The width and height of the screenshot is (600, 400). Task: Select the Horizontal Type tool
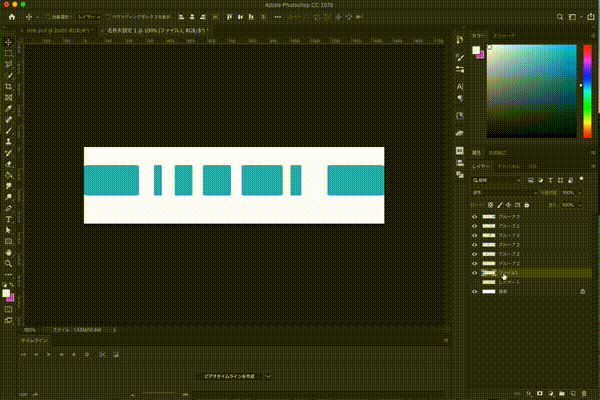pos(8,219)
